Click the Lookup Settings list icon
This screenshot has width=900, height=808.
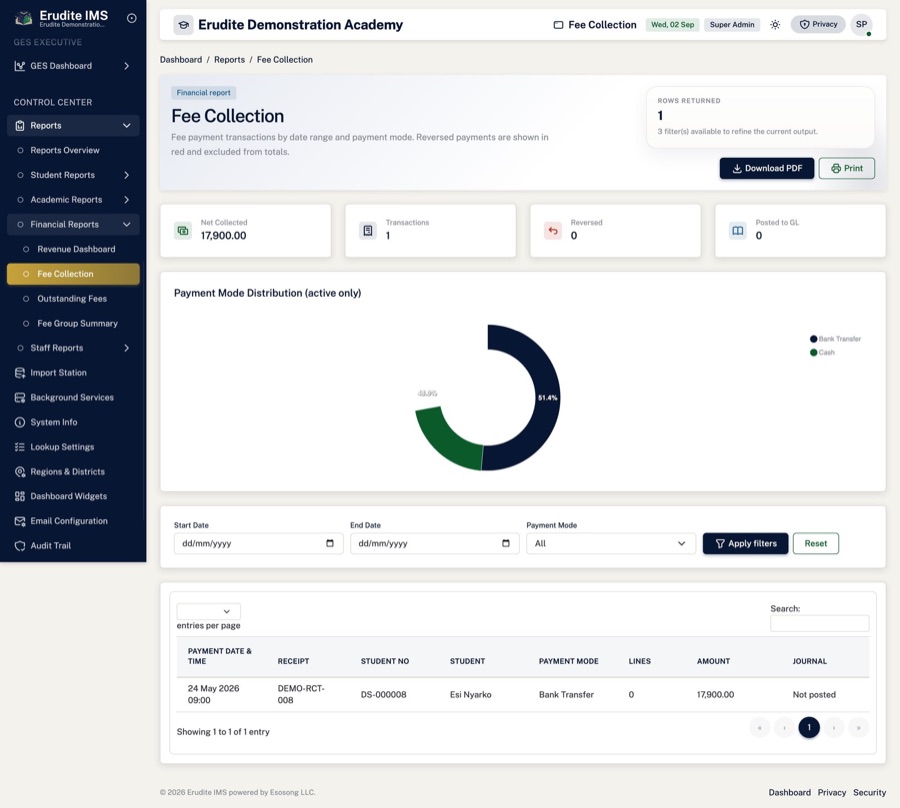(x=20, y=447)
